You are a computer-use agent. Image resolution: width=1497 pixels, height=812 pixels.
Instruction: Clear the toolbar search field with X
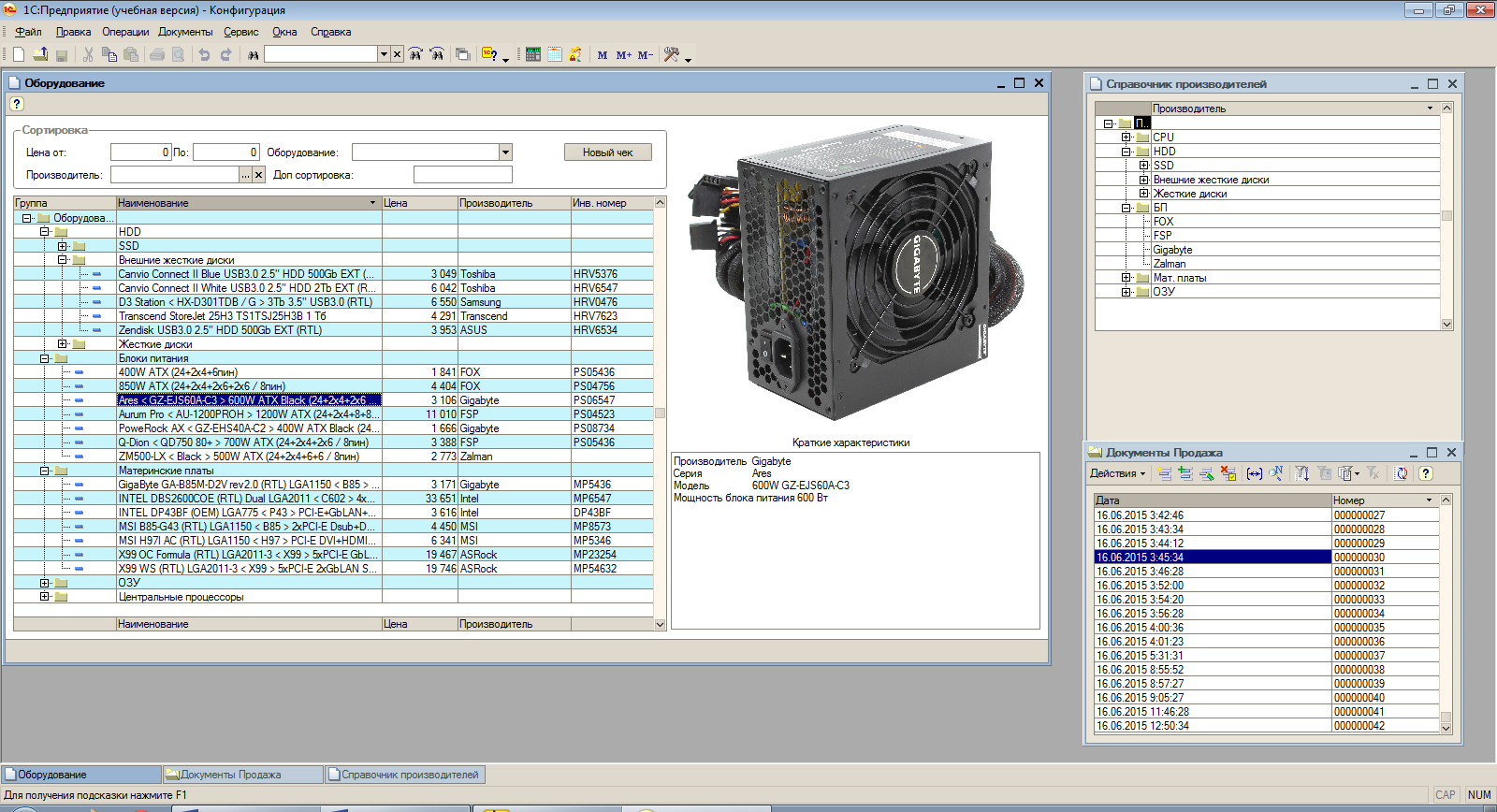pos(397,54)
